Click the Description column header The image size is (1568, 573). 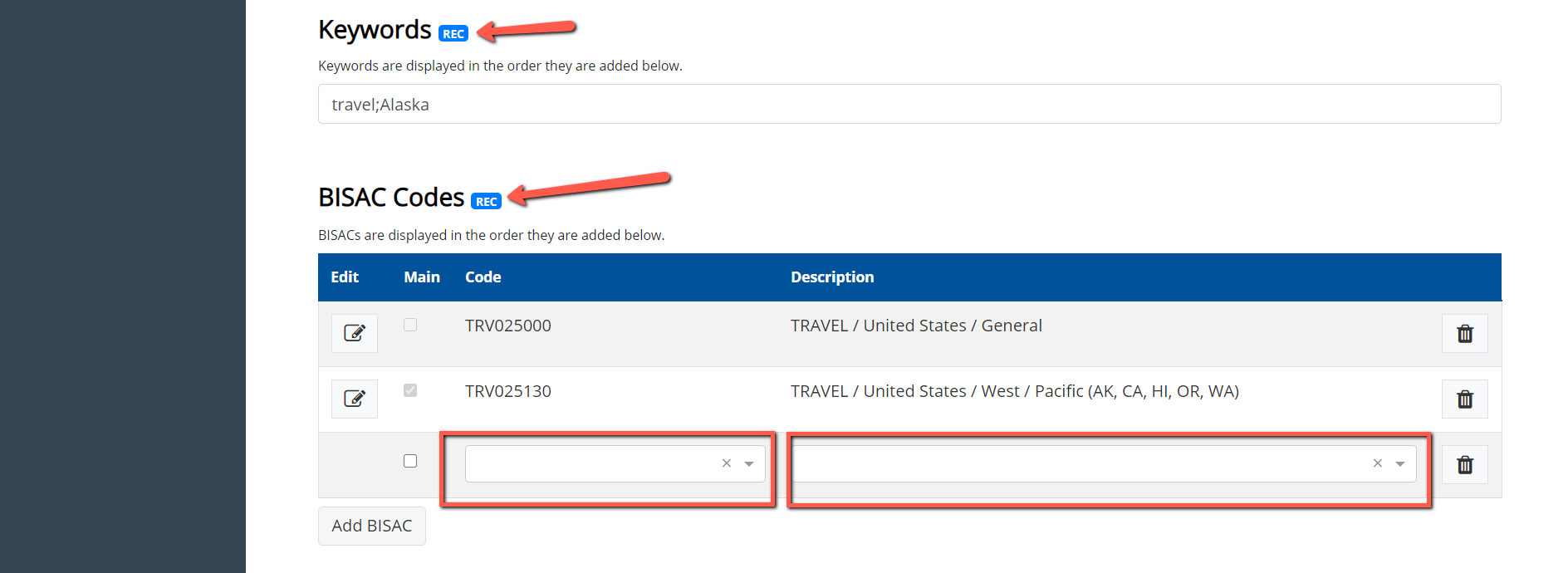(x=832, y=277)
